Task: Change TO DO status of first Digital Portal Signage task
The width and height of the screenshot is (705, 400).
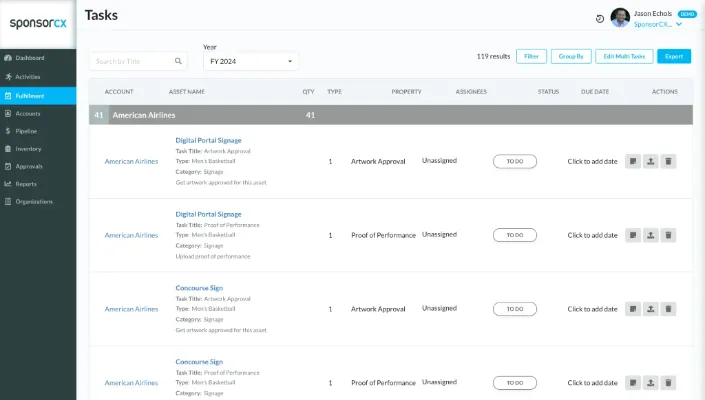Action: pyautogui.click(x=515, y=161)
